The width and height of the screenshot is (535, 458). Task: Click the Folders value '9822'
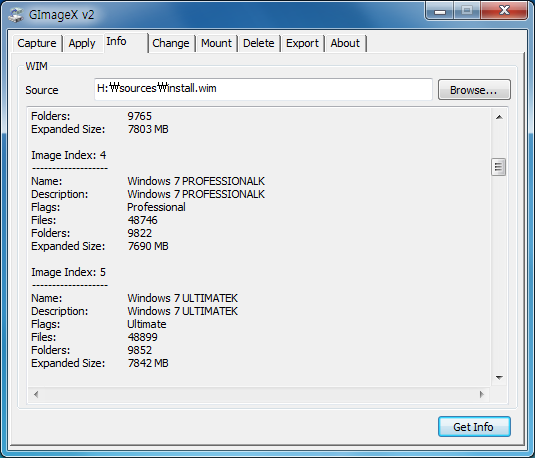(x=140, y=233)
